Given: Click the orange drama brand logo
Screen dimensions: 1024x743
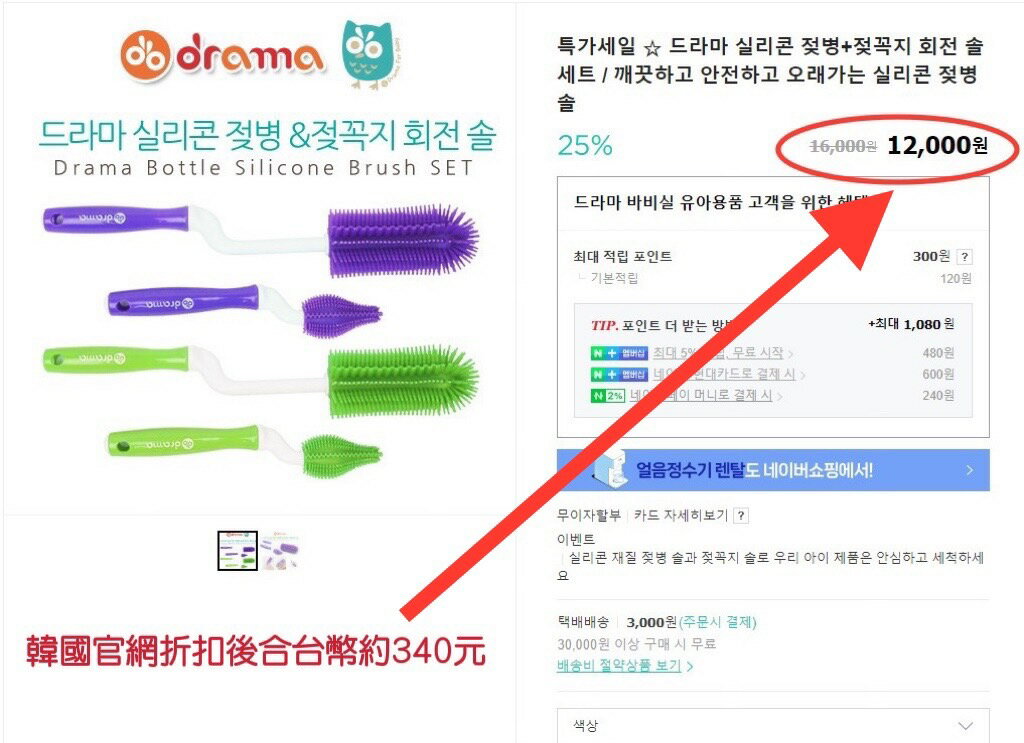Looking at the screenshot, I should (x=222, y=56).
